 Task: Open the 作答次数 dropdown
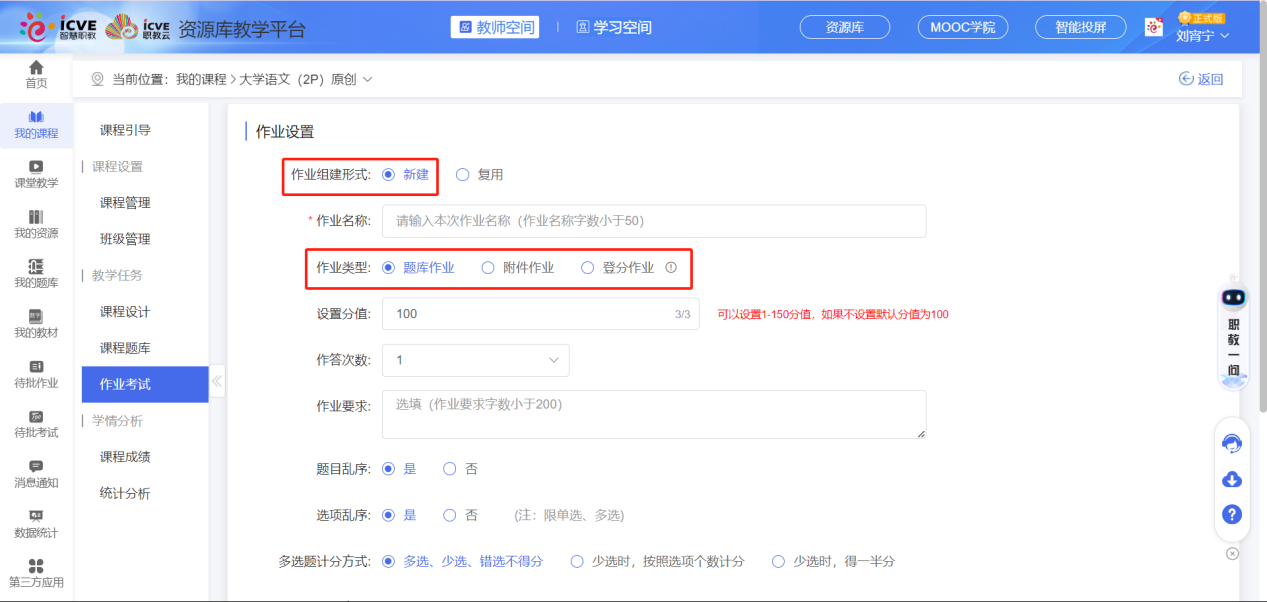pos(475,360)
